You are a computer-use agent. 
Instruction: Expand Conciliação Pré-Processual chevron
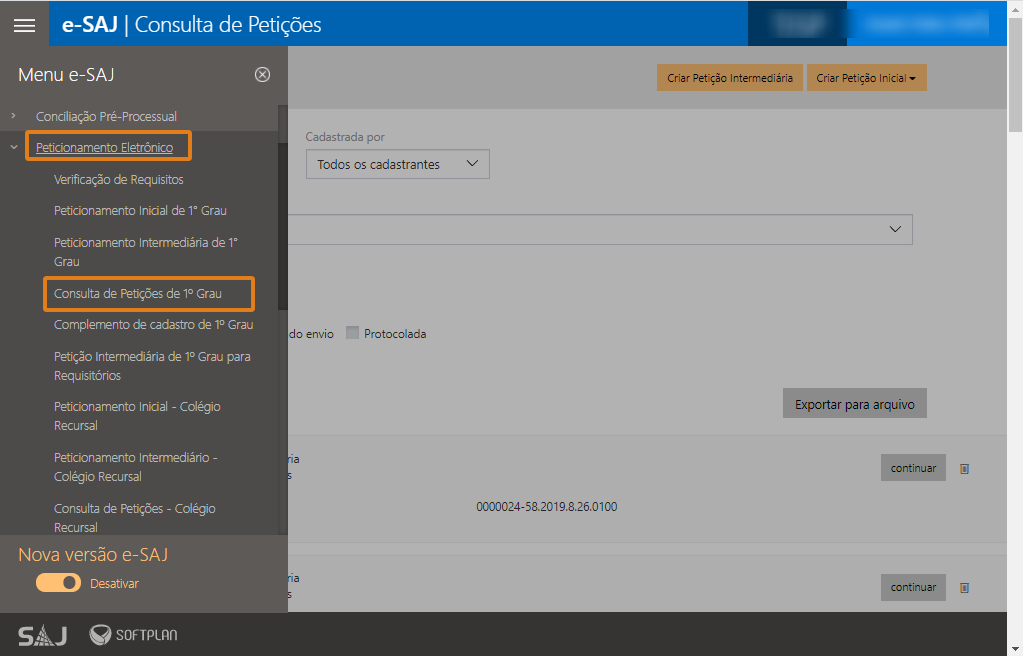(13, 116)
